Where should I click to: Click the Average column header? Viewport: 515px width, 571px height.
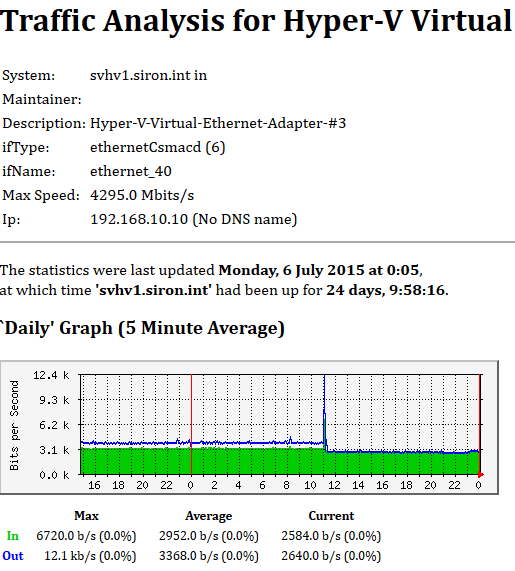(209, 516)
